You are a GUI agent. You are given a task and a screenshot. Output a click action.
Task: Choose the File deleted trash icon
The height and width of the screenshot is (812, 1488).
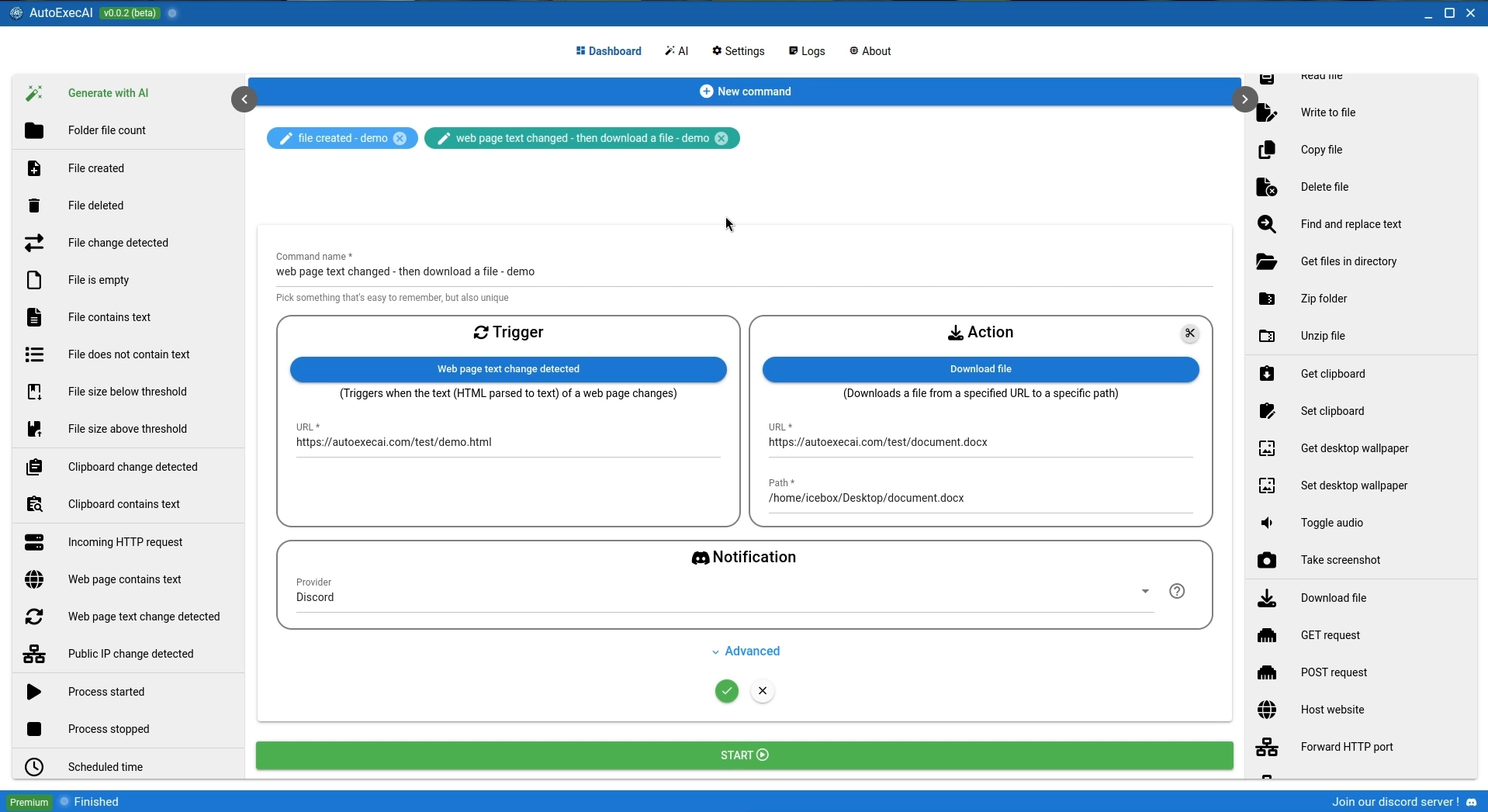click(34, 206)
